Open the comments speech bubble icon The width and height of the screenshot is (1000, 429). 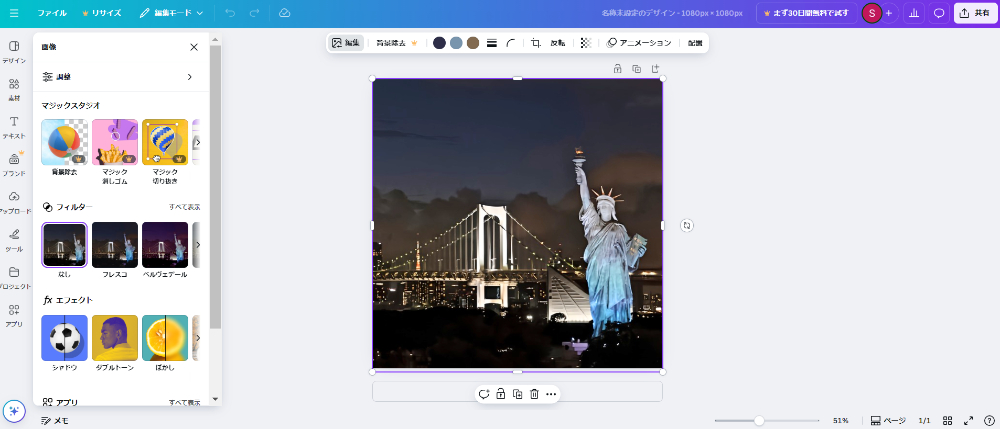939,13
